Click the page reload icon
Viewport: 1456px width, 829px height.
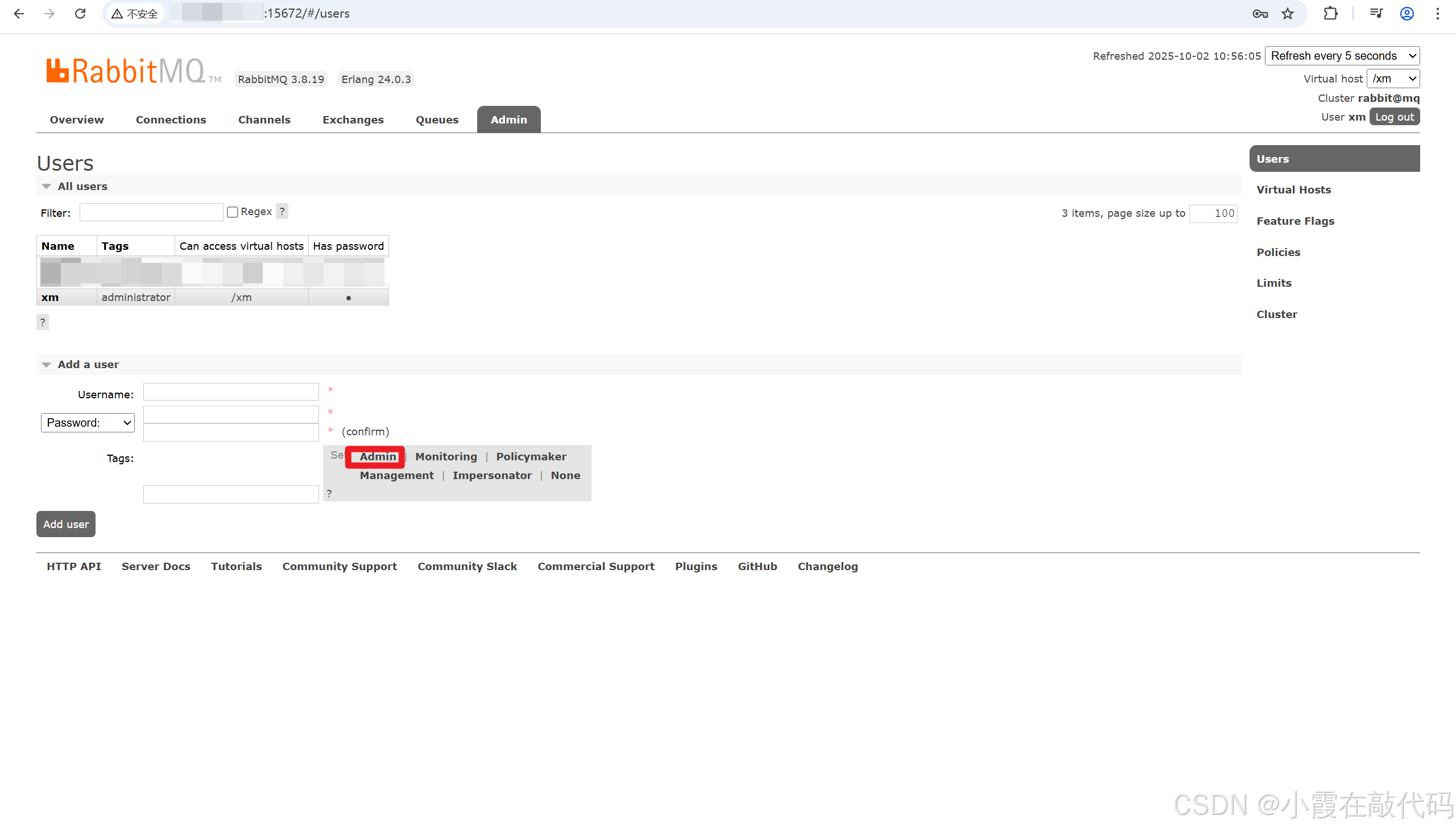(x=80, y=14)
